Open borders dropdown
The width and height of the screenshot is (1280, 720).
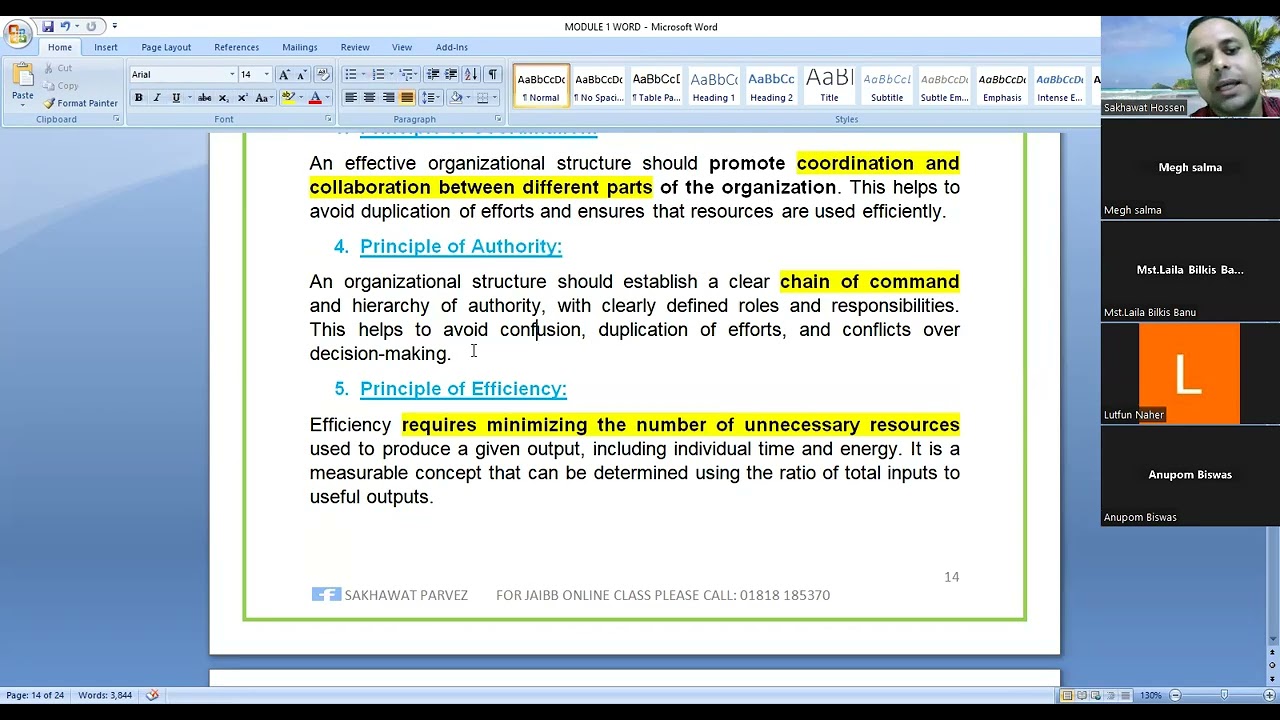click(x=496, y=98)
